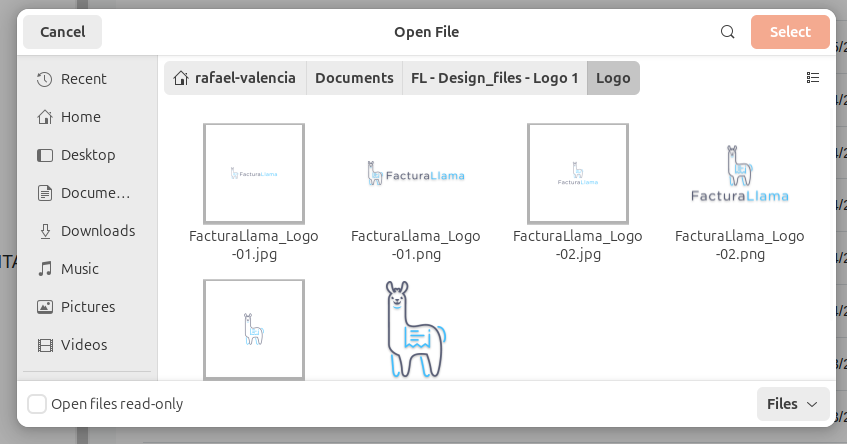Open Documents folder in the sidebar

(x=95, y=193)
